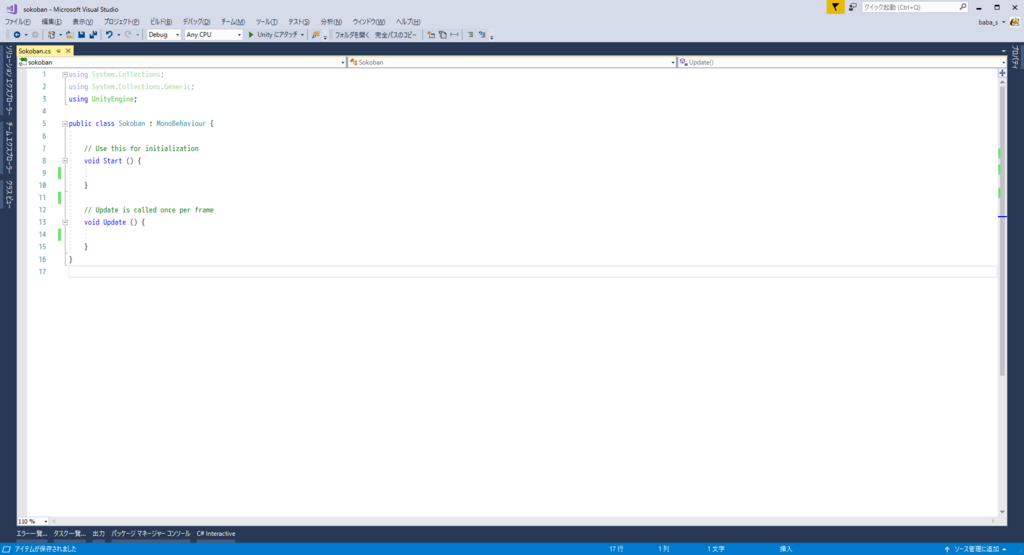Click the vertical scrollbar in the editor

click(x=1002, y=229)
